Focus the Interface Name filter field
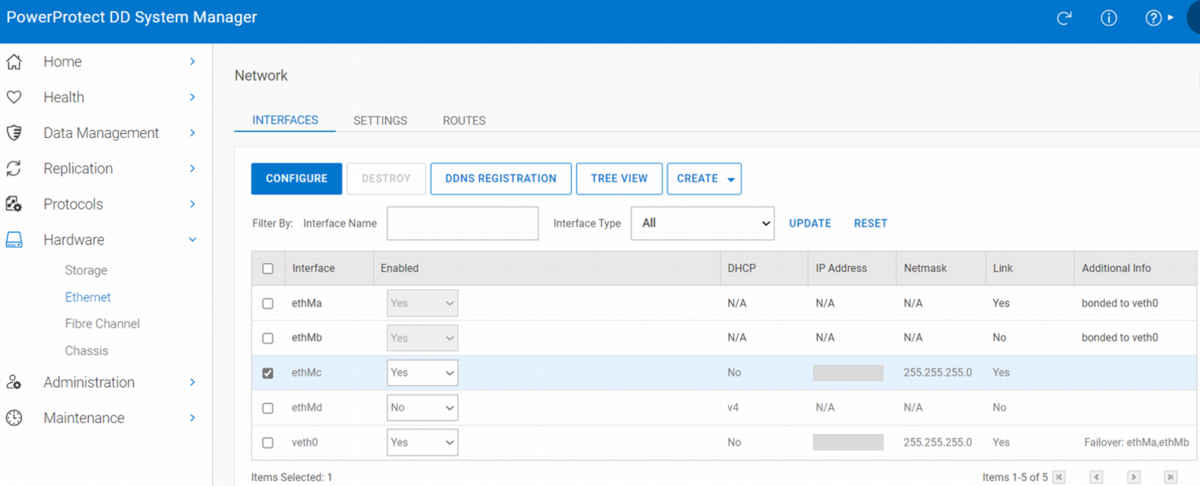1200x486 pixels. [x=462, y=223]
